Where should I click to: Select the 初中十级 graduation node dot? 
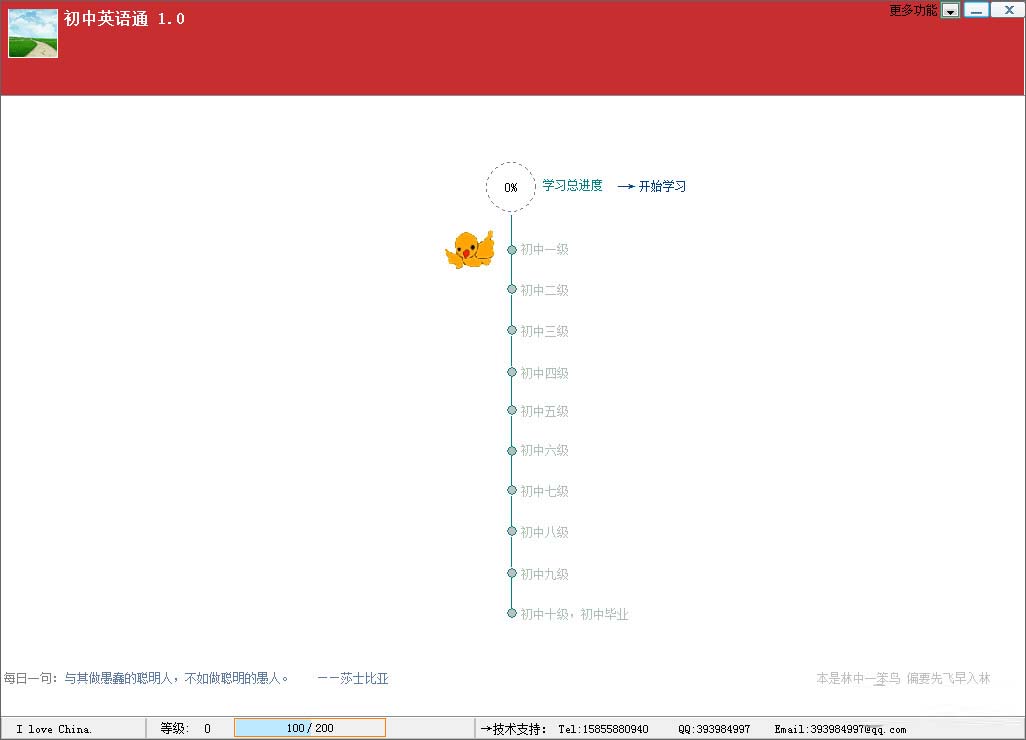(x=512, y=613)
